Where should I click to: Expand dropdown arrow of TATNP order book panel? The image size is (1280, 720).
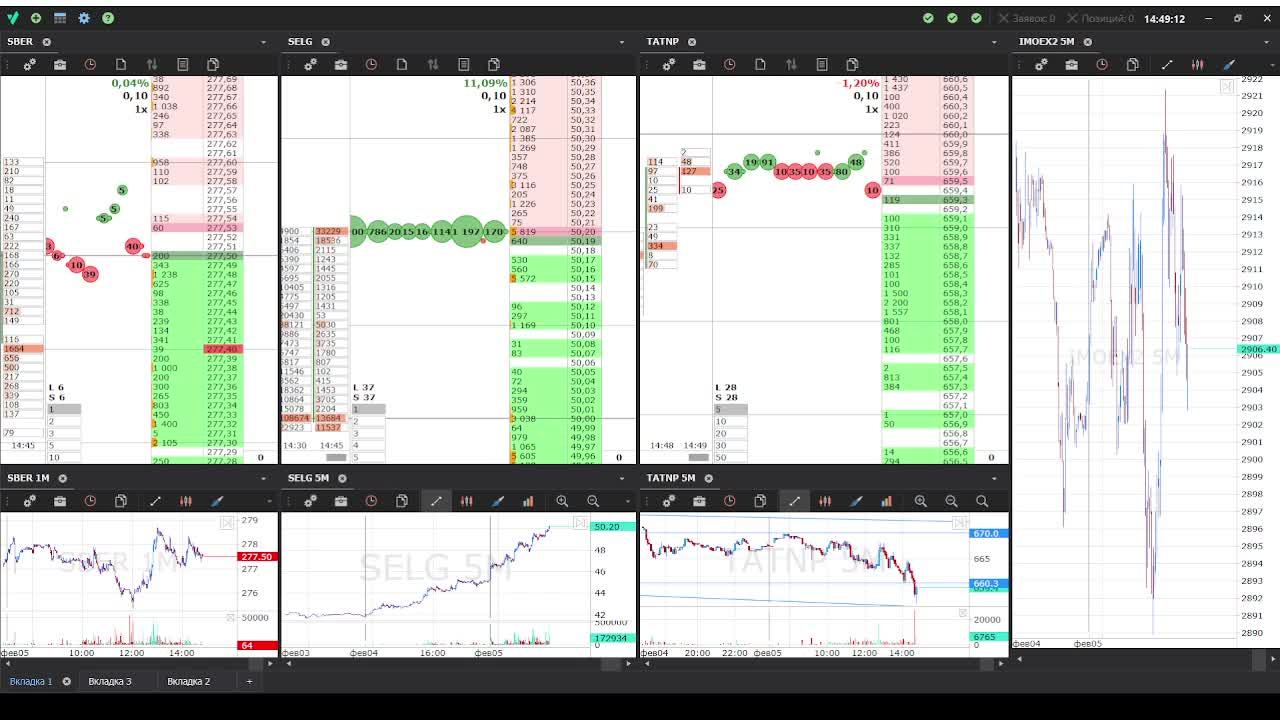994,42
